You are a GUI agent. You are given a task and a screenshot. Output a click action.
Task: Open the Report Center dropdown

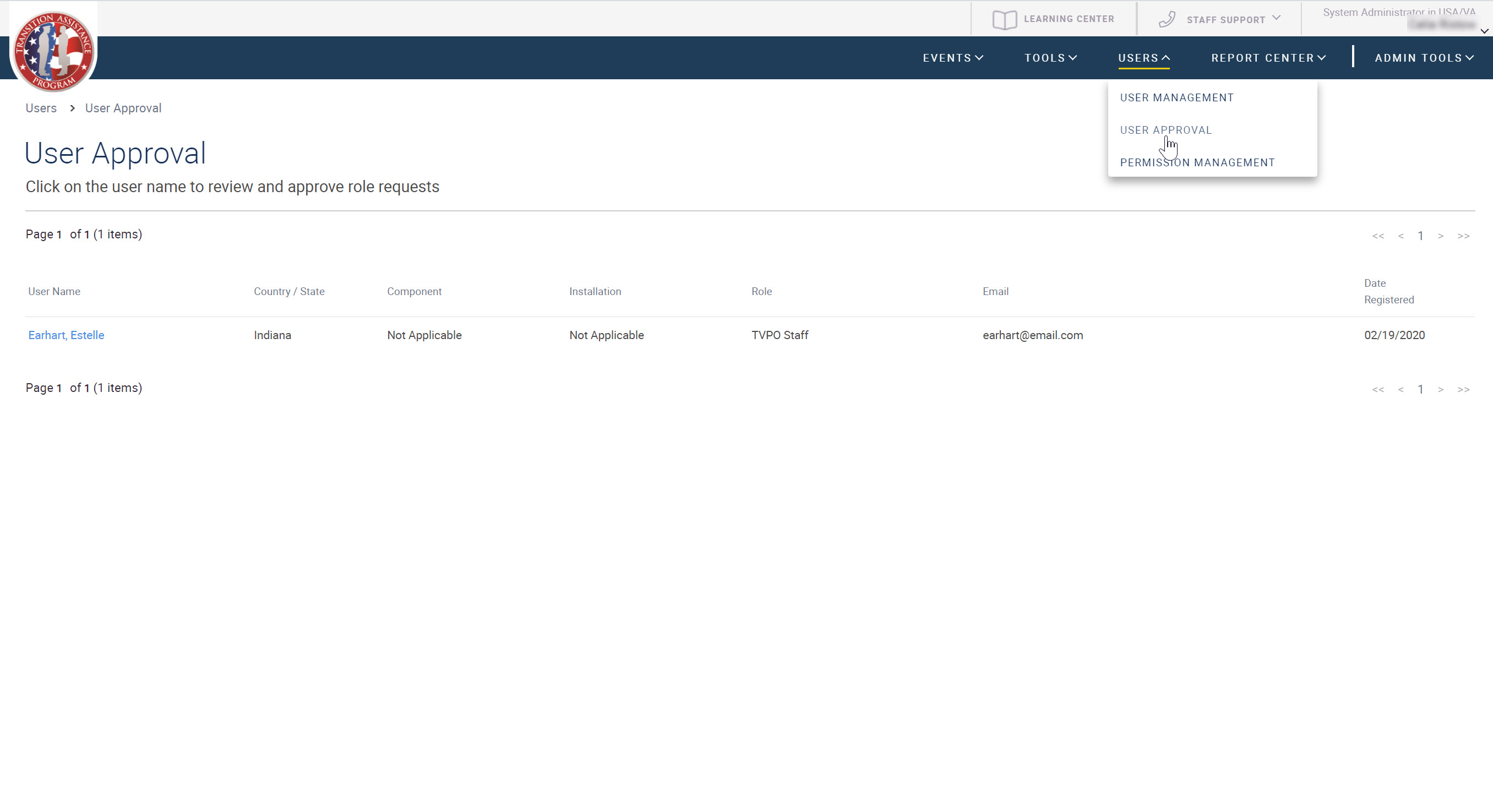[1268, 58]
